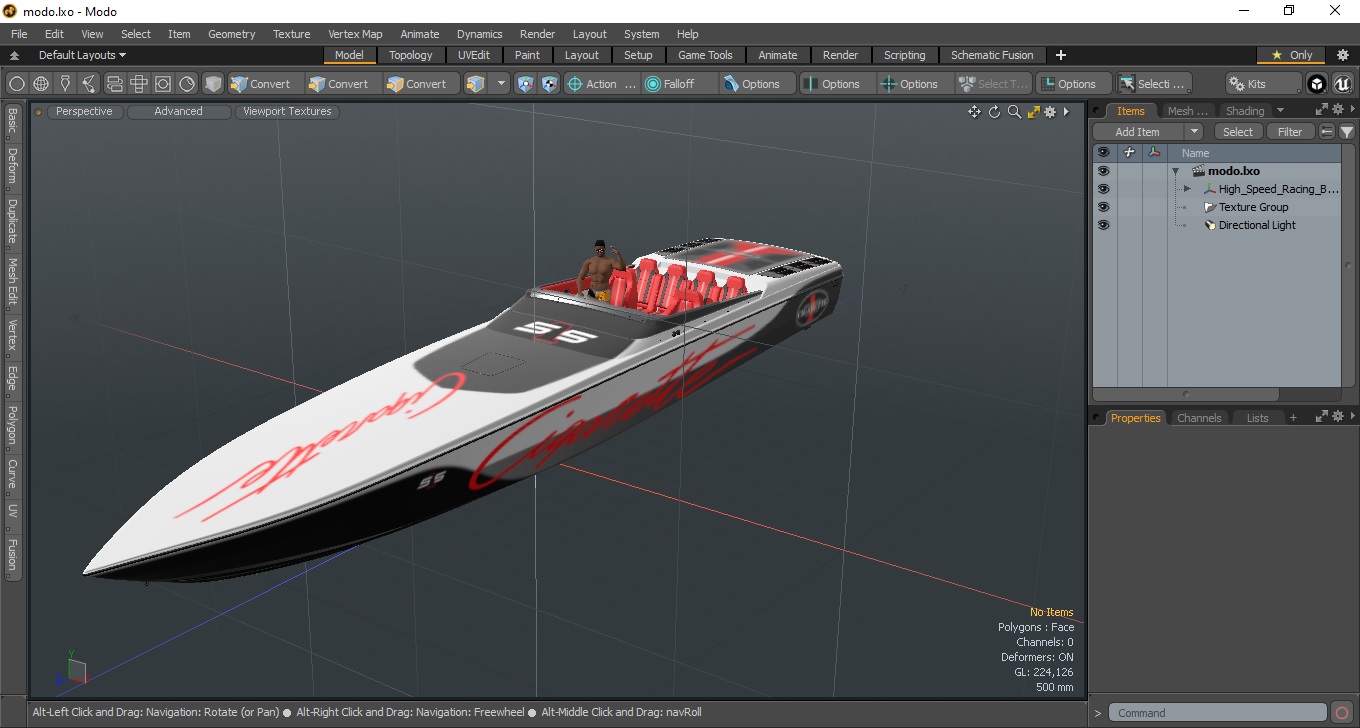Open the Items panel gear settings

coord(1337,110)
